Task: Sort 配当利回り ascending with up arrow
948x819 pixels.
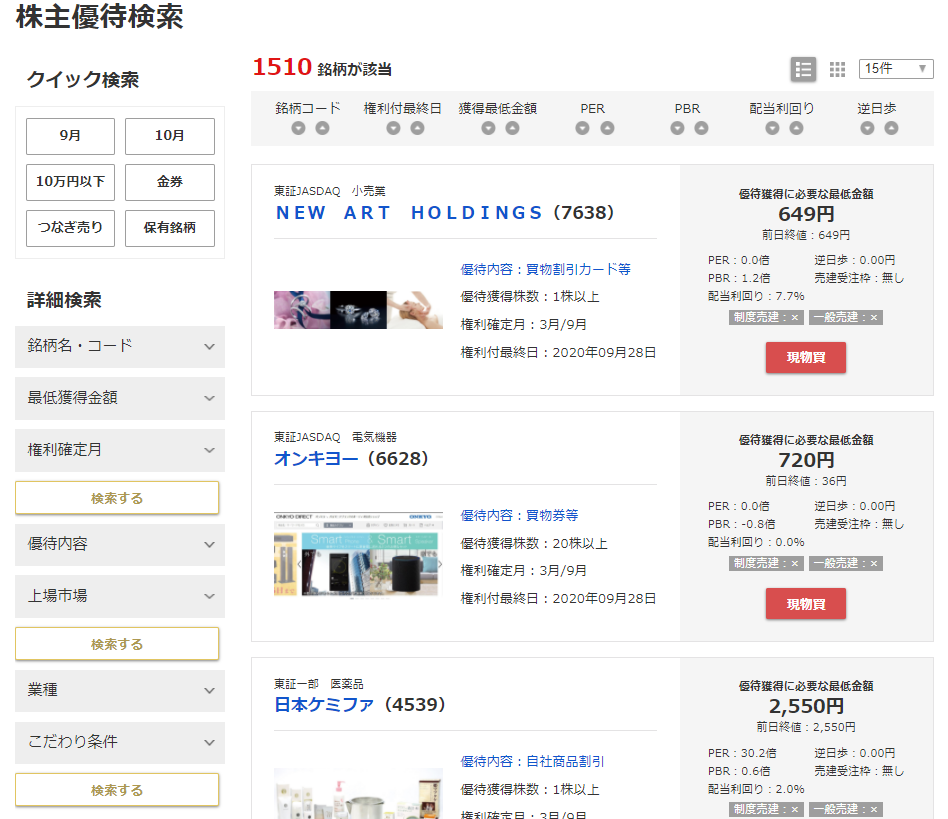Action: [796, 128]
